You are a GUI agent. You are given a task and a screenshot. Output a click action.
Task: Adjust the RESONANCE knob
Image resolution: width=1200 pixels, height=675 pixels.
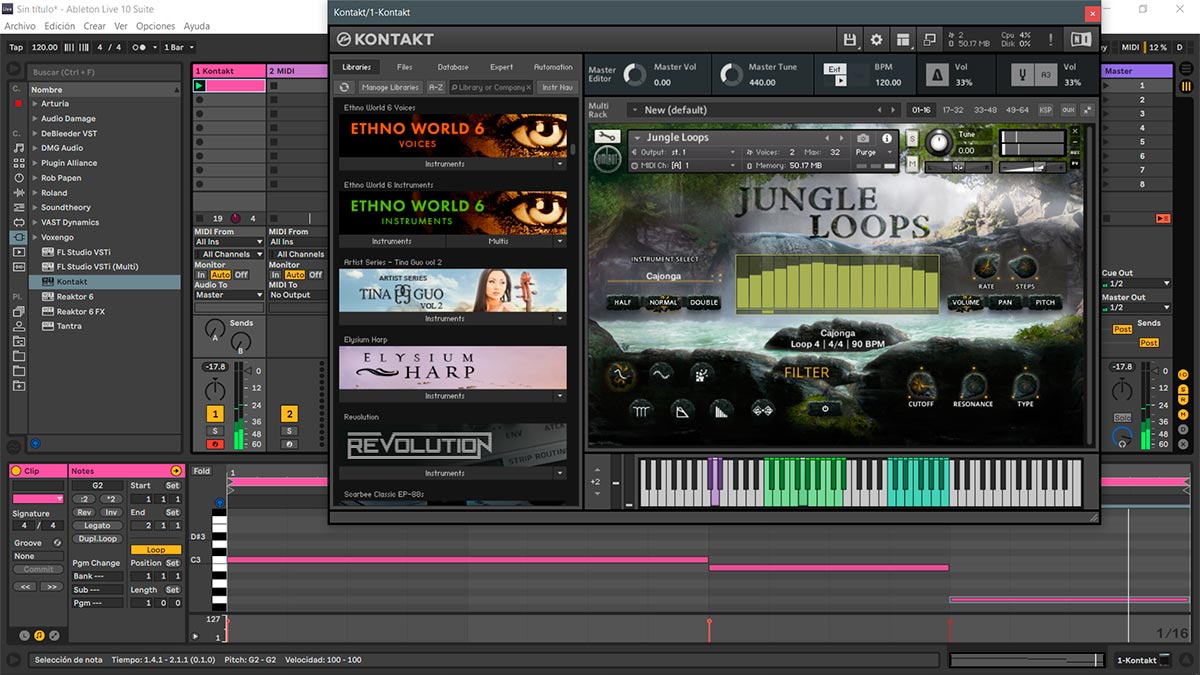pos(972,384)
